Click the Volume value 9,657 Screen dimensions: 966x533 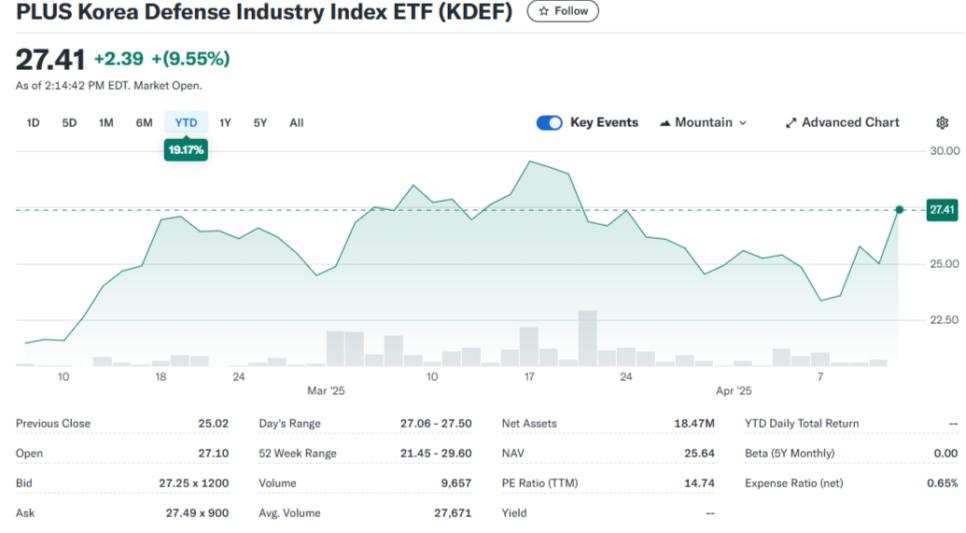click(x=456, y=483)
